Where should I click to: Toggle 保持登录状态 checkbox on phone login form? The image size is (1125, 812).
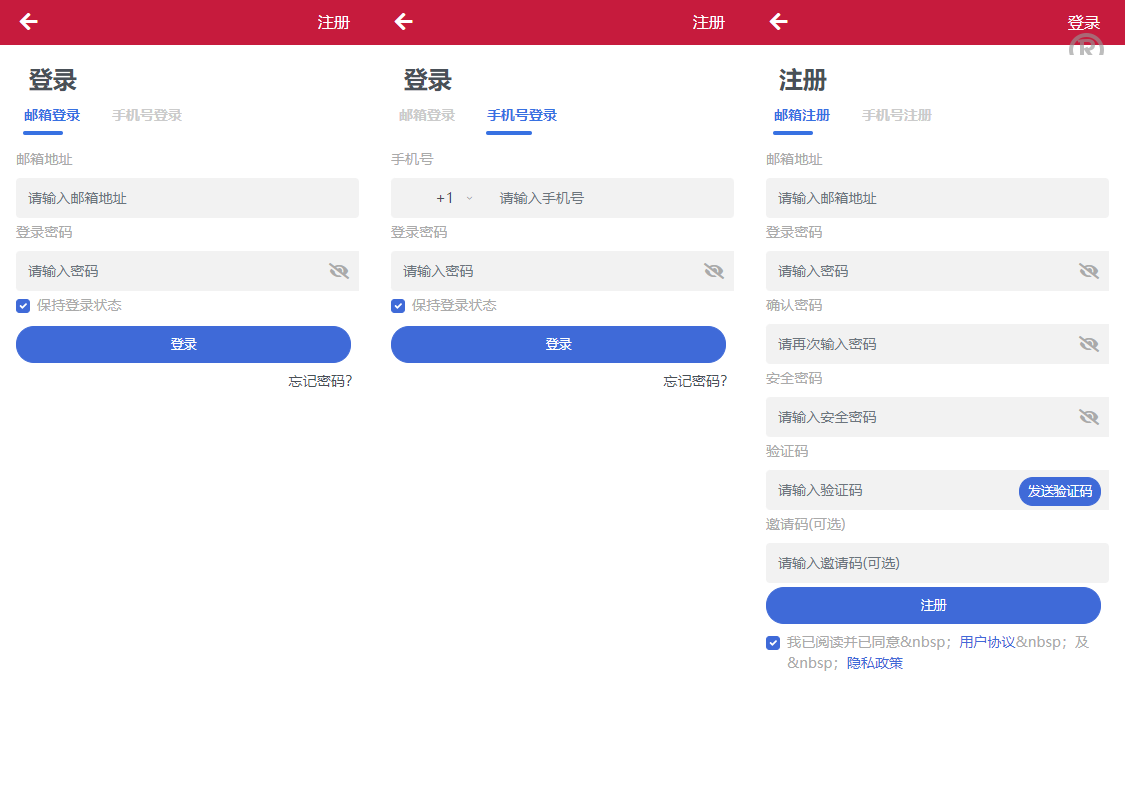[398, 306]
